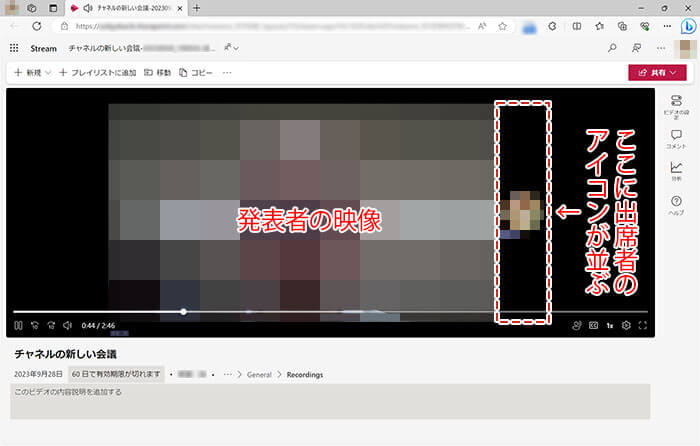Viewport: 700px width, 446px height.
Task: Click the 移動 button
Action: click(x=158, y=73)
